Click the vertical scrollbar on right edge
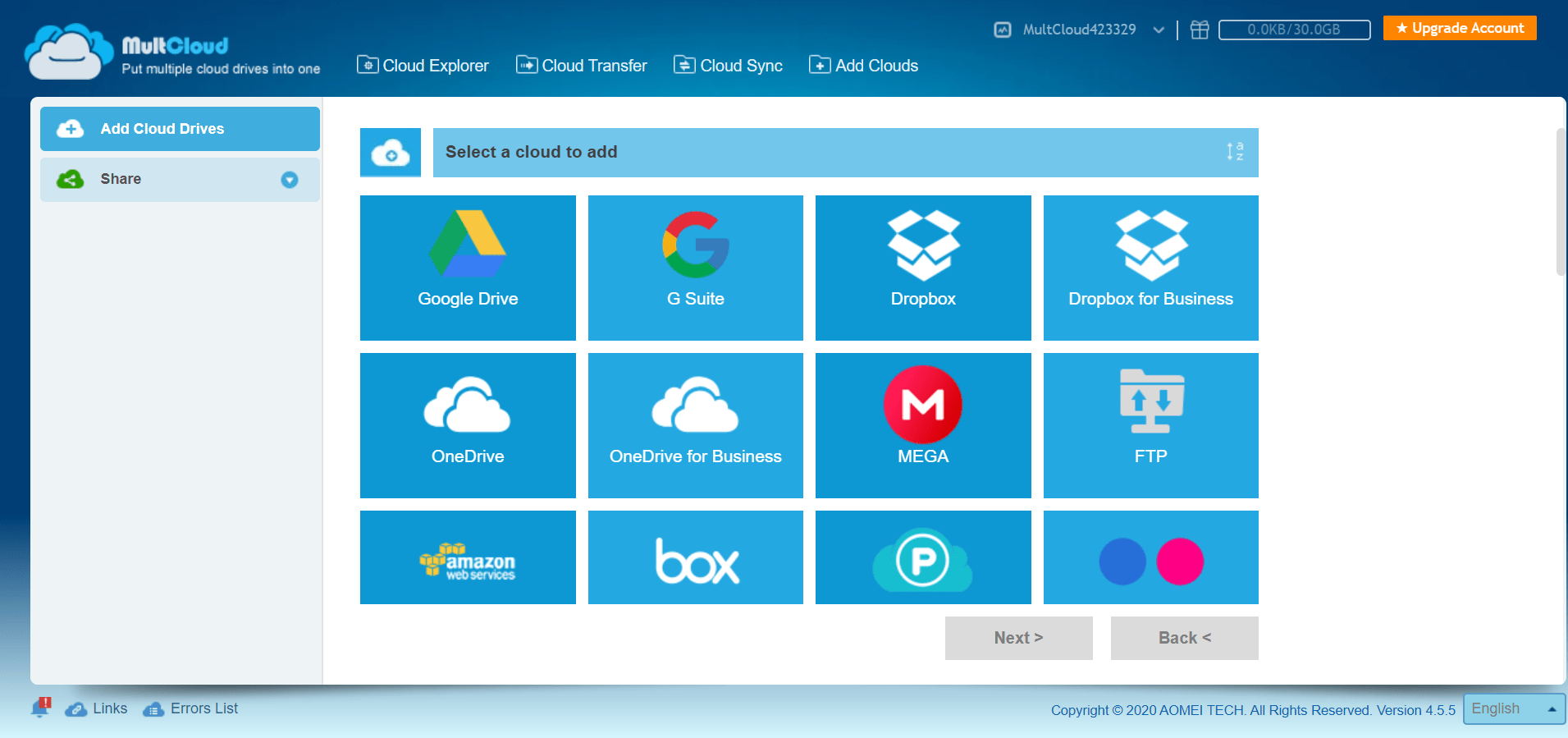This screenshot has width=1568, height=738. pos(1561,202)
